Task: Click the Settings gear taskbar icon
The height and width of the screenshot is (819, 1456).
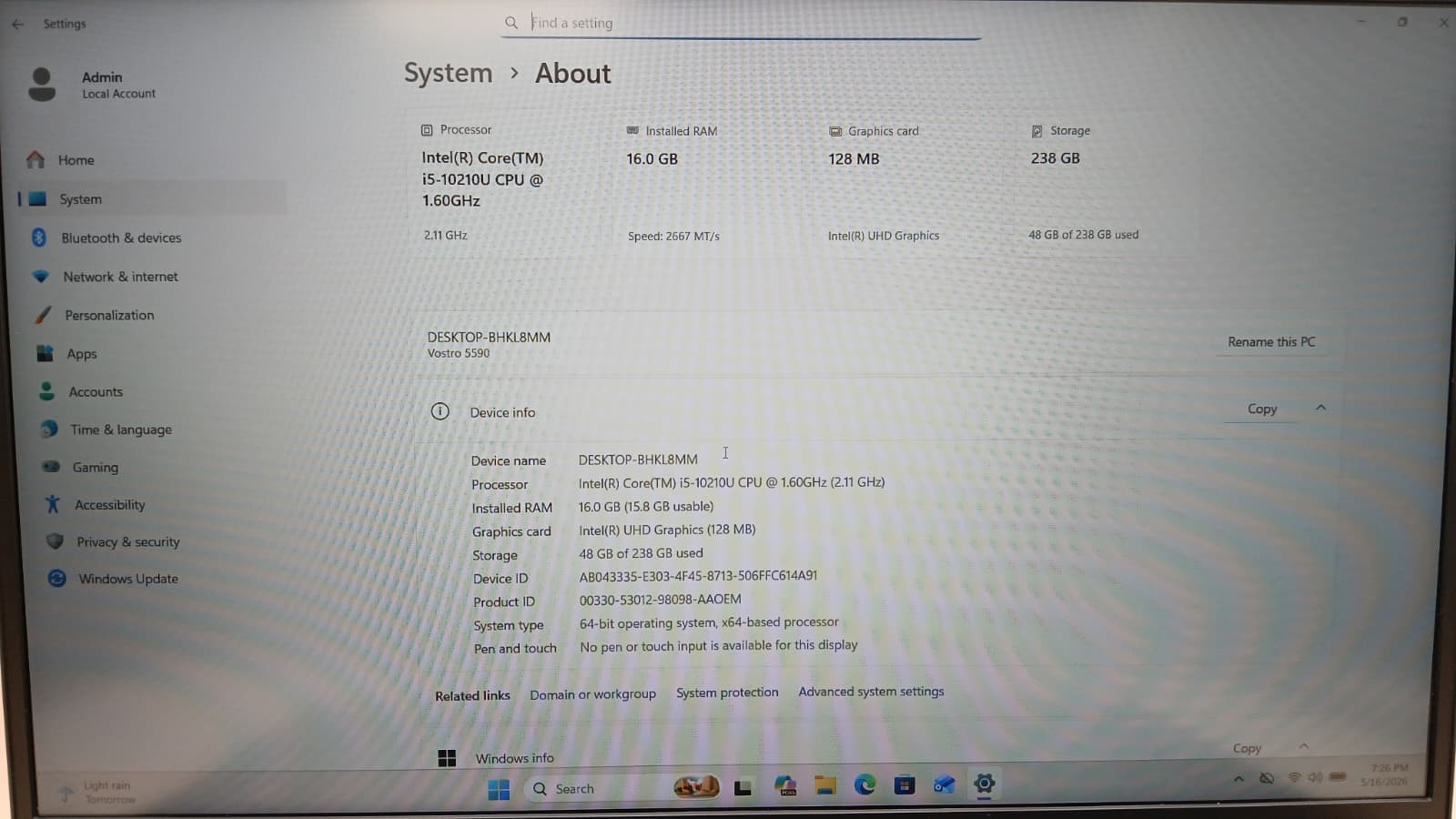Action: click(984, 784)
